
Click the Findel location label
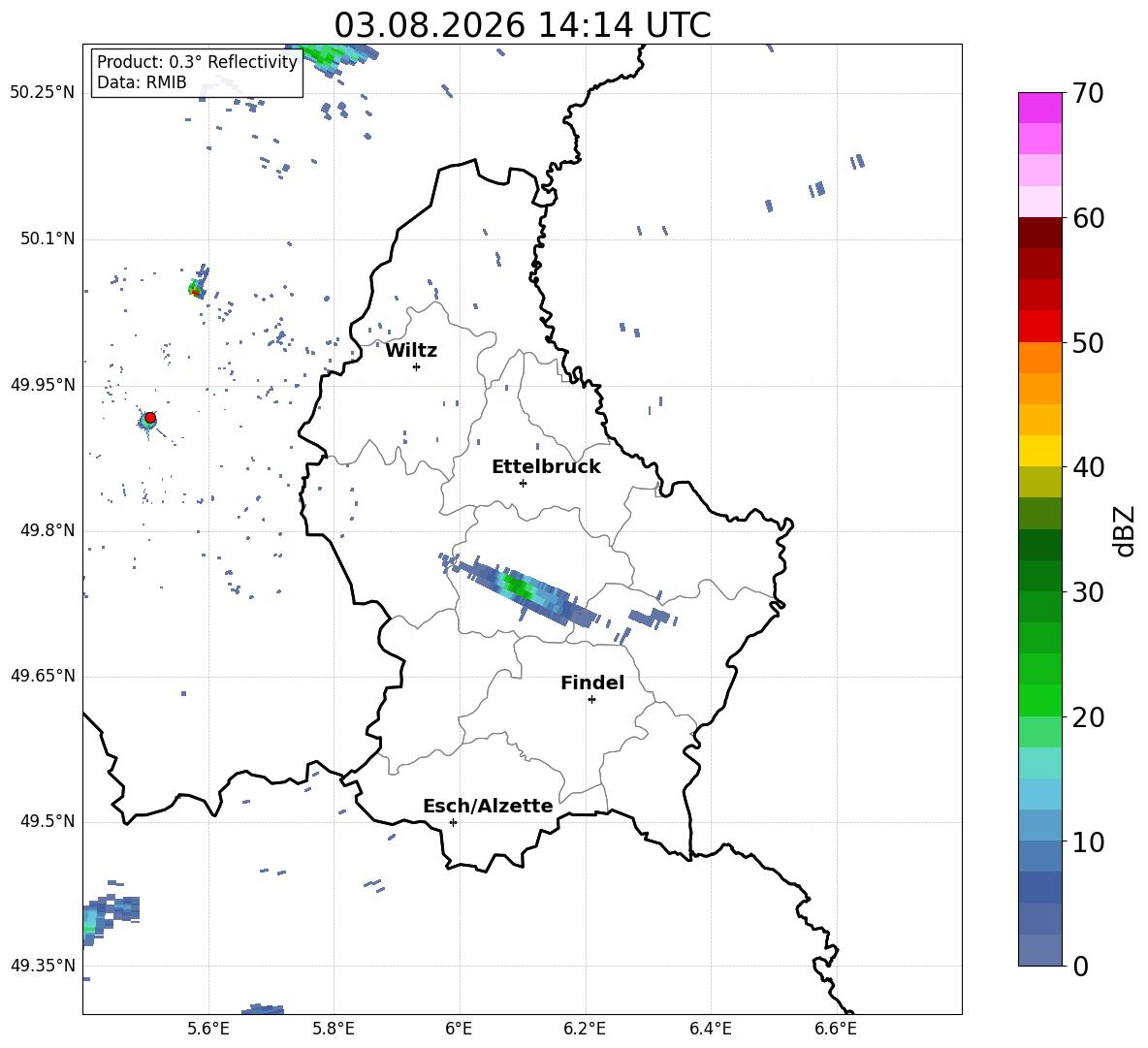(592, 683)
